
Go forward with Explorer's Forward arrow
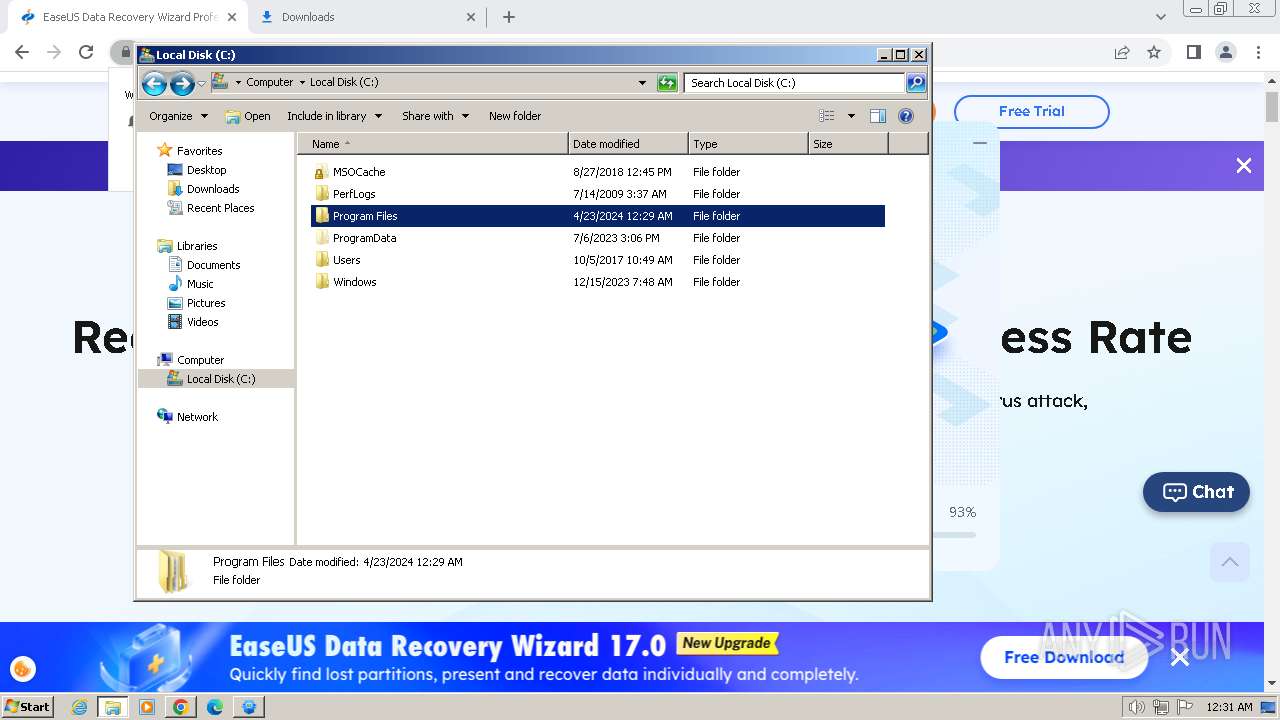coord(182,83)
